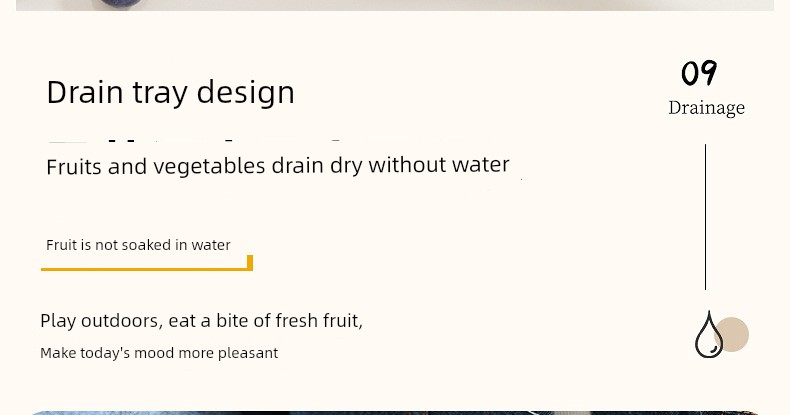Select the "Drainage" label text
Image resolution: width=790 pixels, height=415 pixels.
[x=706, y=108]
